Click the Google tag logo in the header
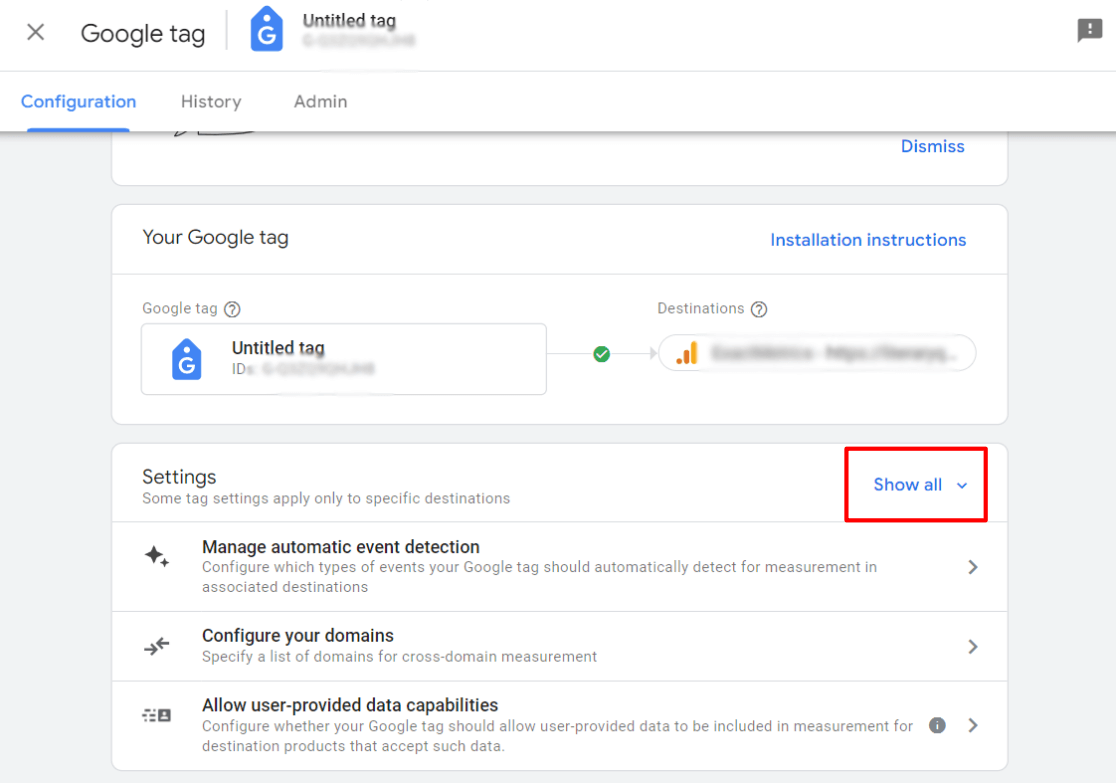The width and height of the screenshot is (1116, 783). (266, 30)
